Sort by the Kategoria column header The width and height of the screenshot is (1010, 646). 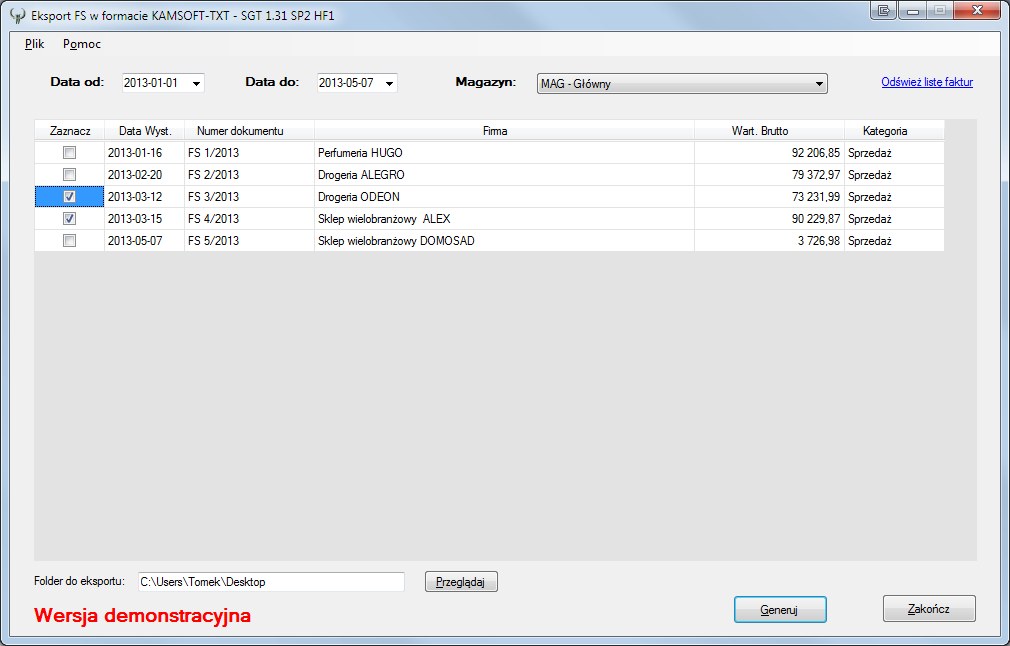(x=894, y=130)
